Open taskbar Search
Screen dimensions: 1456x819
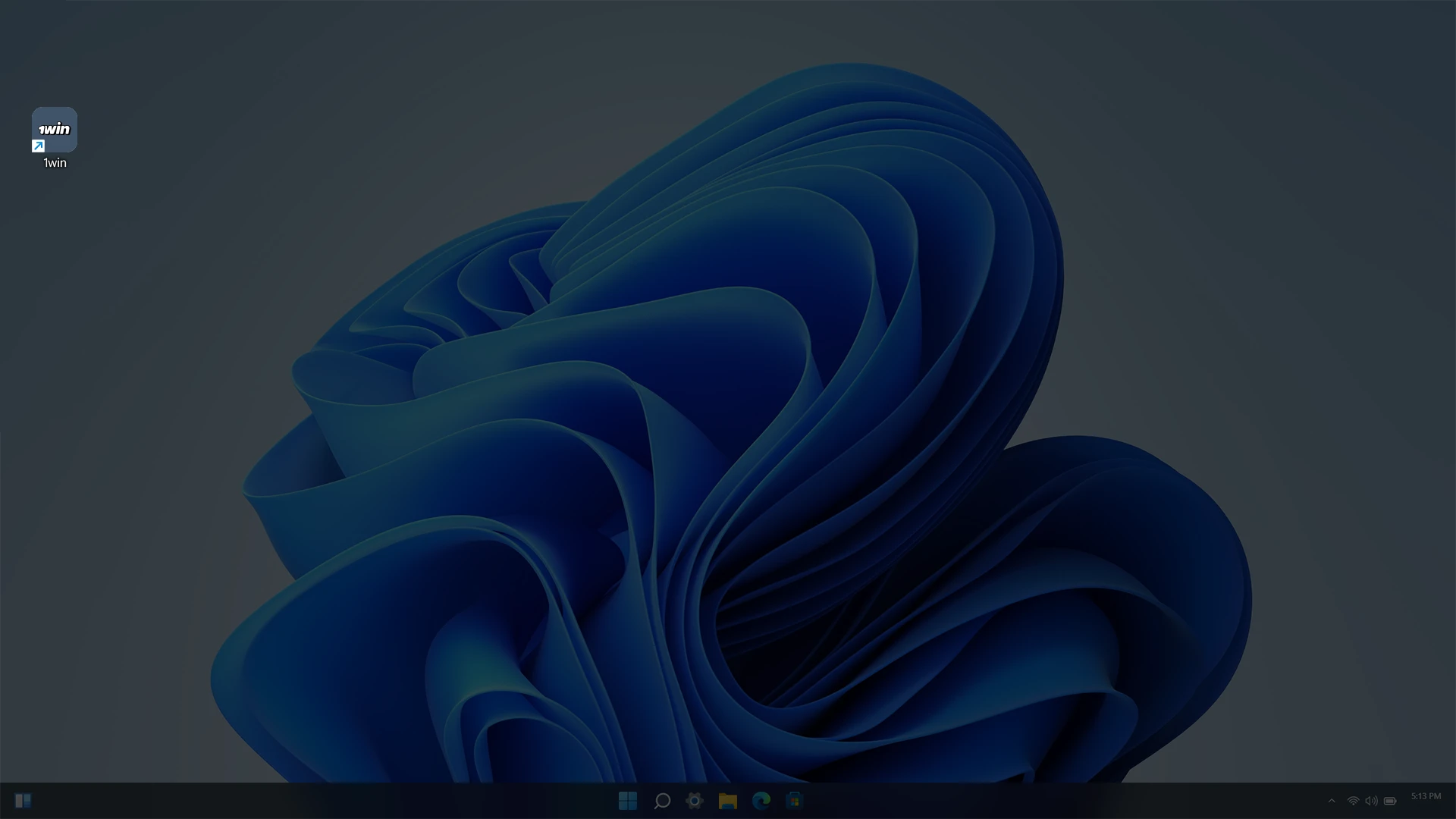(662, 801)
